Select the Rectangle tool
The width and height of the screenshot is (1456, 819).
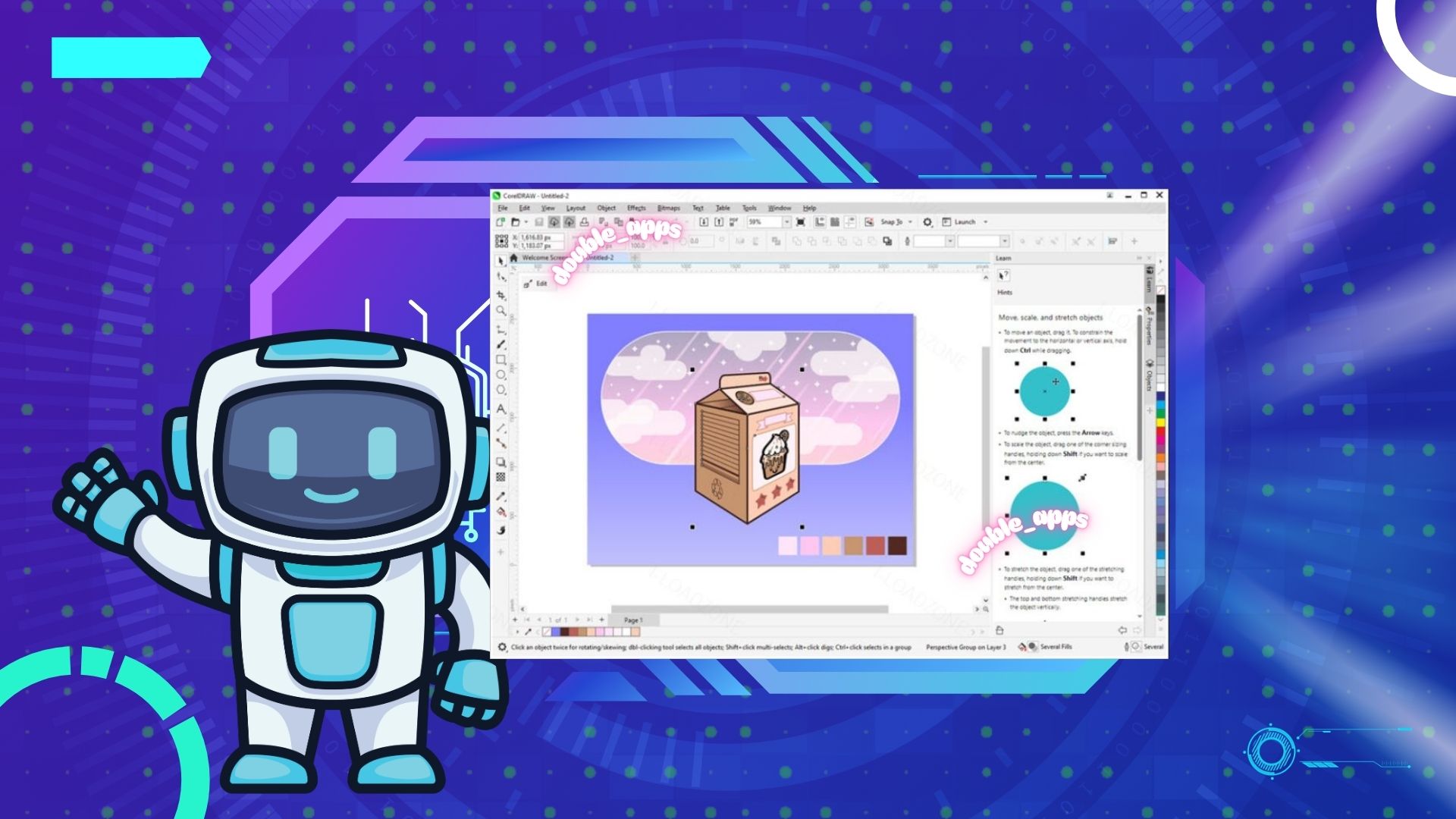pyautogui.click(x=500, y=359)
